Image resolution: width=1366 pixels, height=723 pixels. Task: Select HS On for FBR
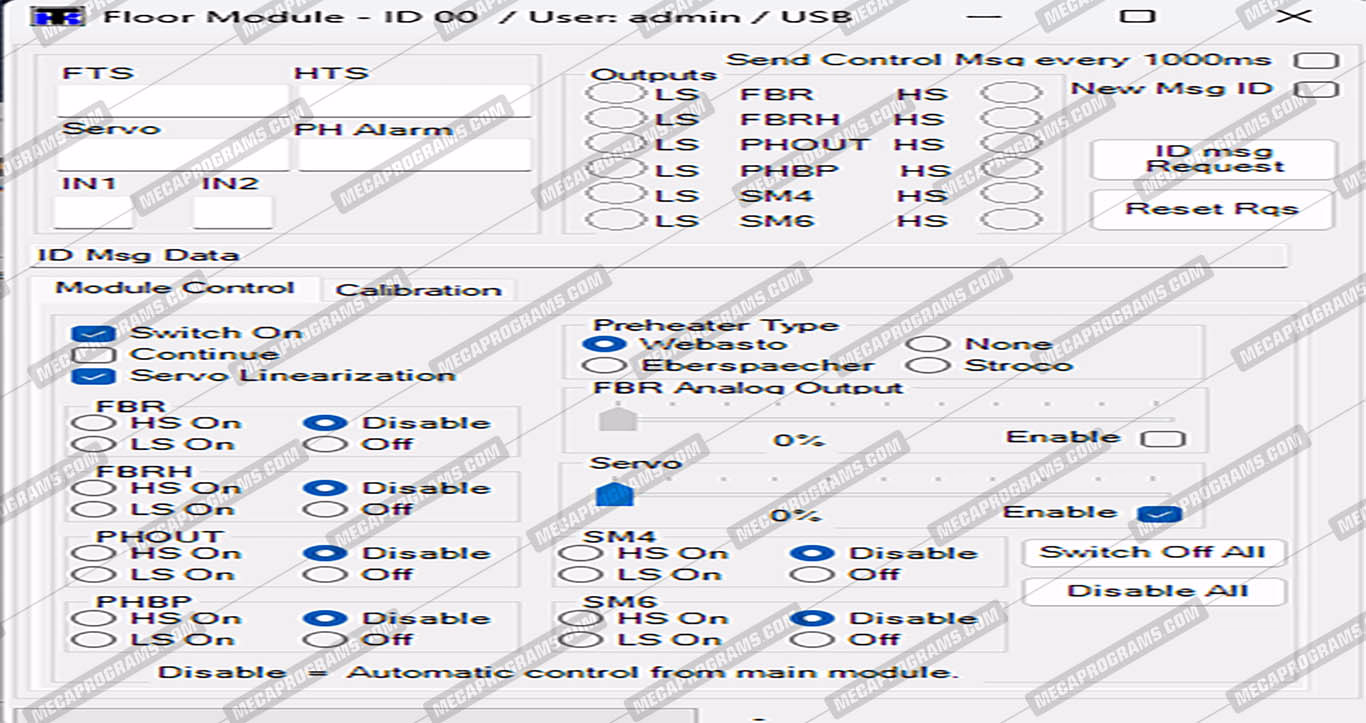pos(93,423)
